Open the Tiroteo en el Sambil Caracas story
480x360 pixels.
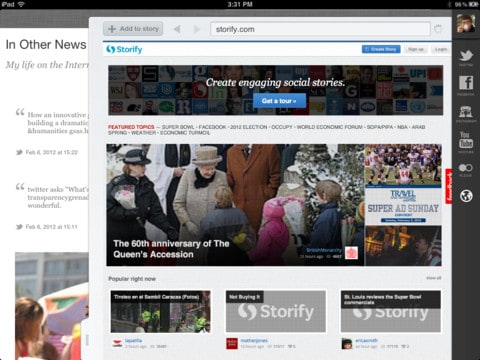[161, 311]
